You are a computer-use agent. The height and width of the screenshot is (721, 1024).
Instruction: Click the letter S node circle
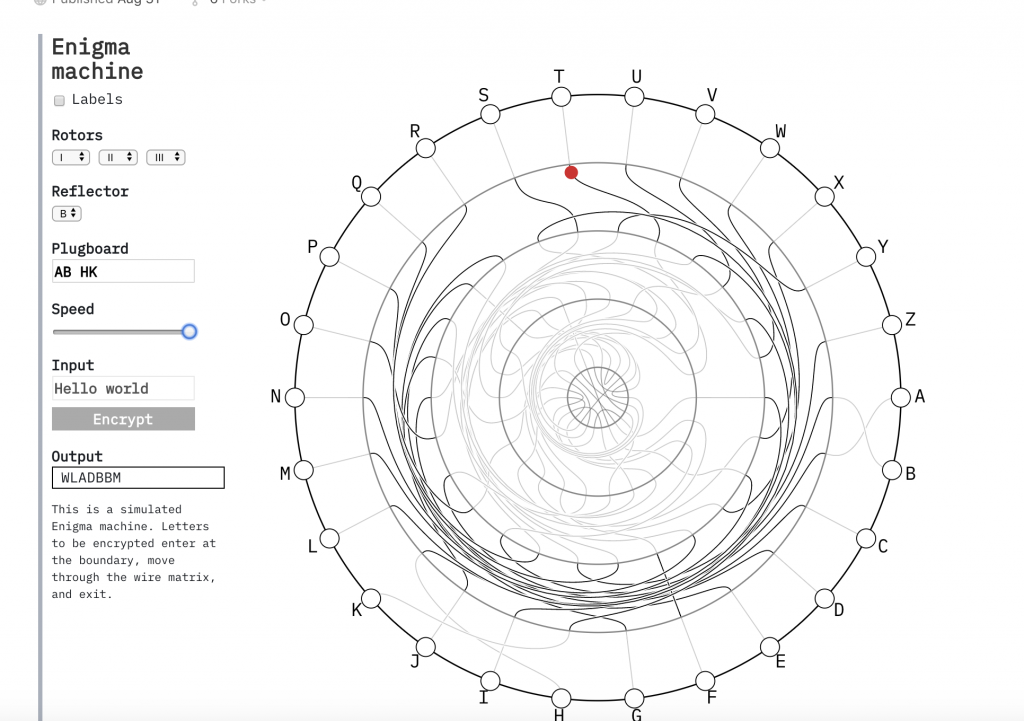coord(490,114)
